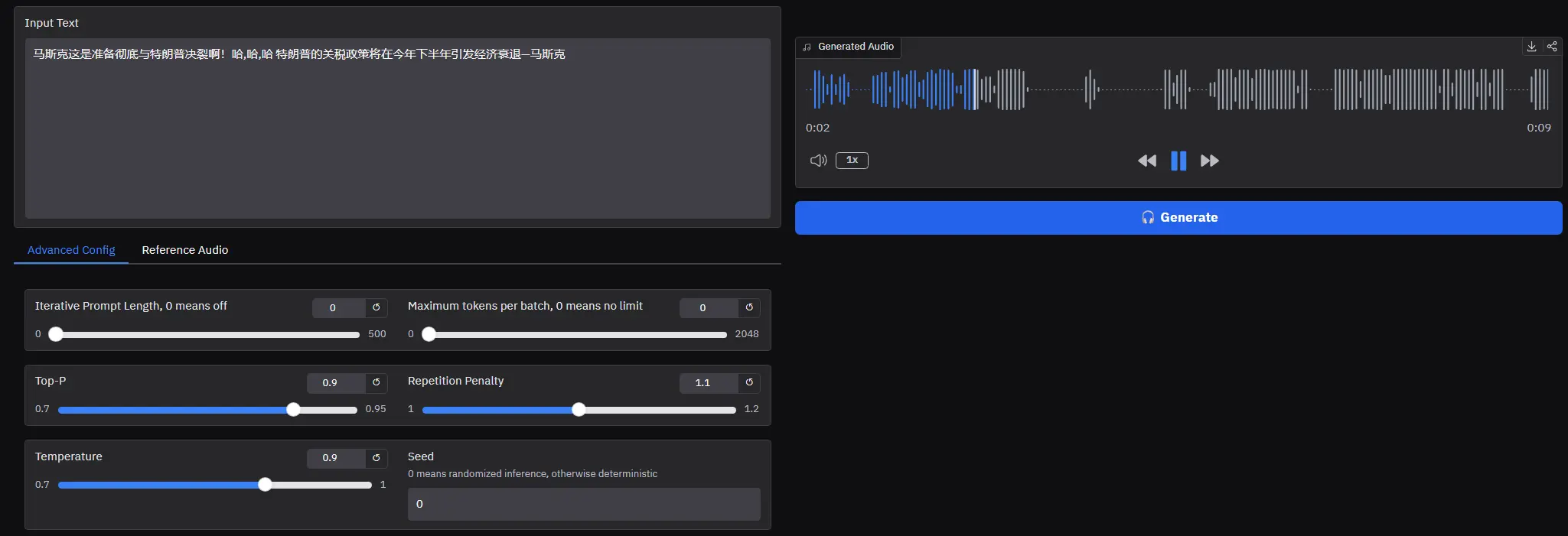Click inside the Input Text area

(397, 130)
